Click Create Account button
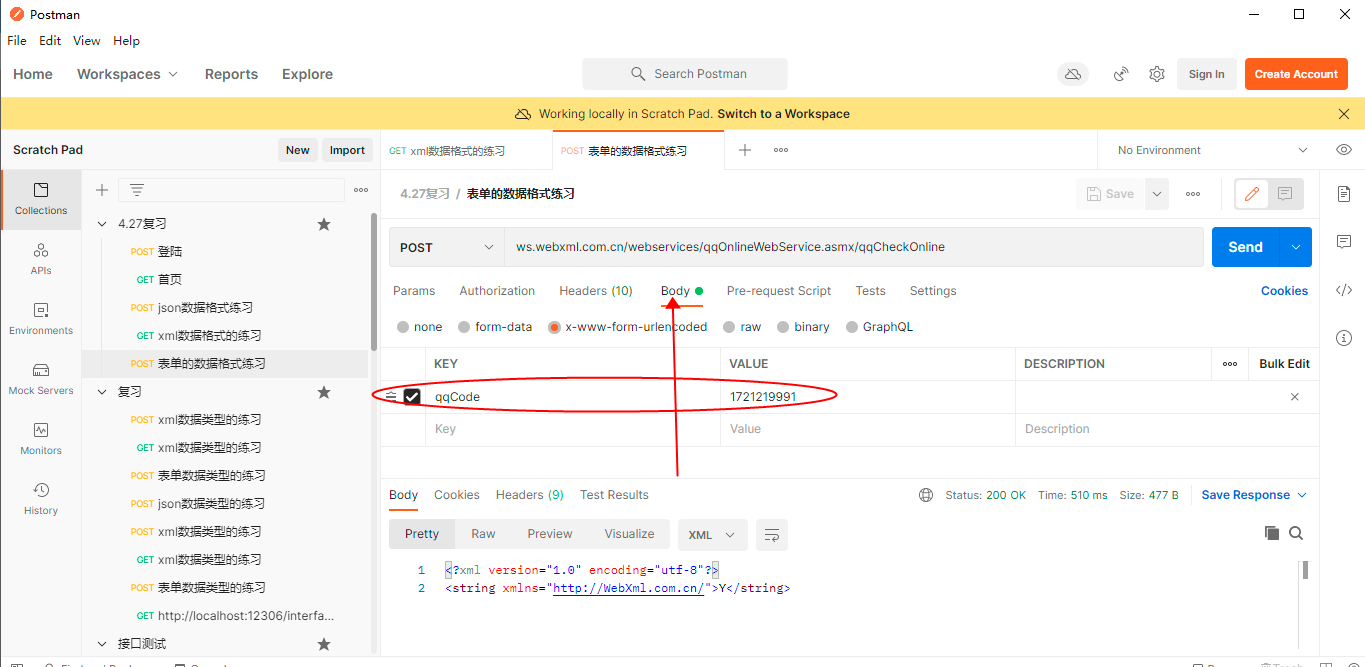The width and height of the screenshot is (1365, 667). (1296, 74)
